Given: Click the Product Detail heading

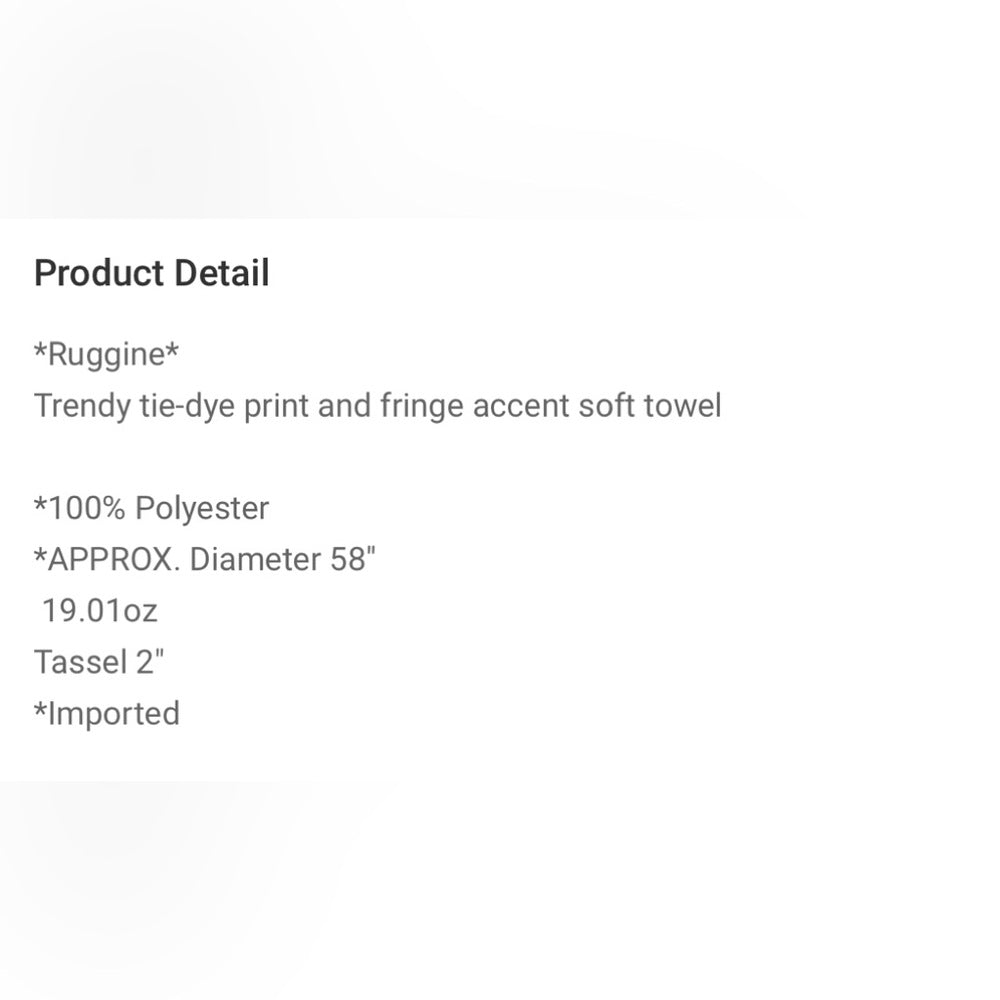Looking at the screenshot, I should pos(152,273).
